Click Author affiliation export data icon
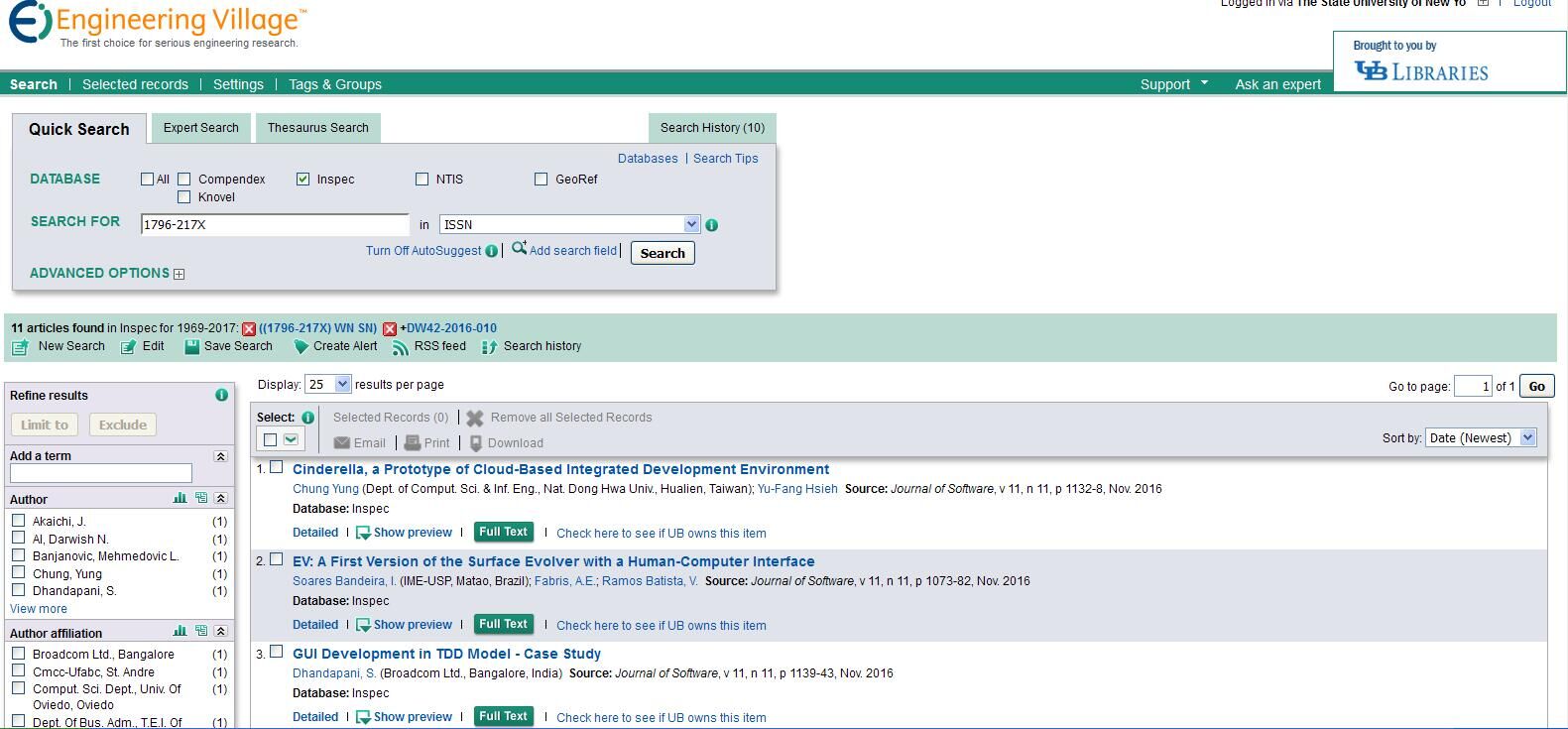This screenshot has width=1568, height=729. (201, 631)
